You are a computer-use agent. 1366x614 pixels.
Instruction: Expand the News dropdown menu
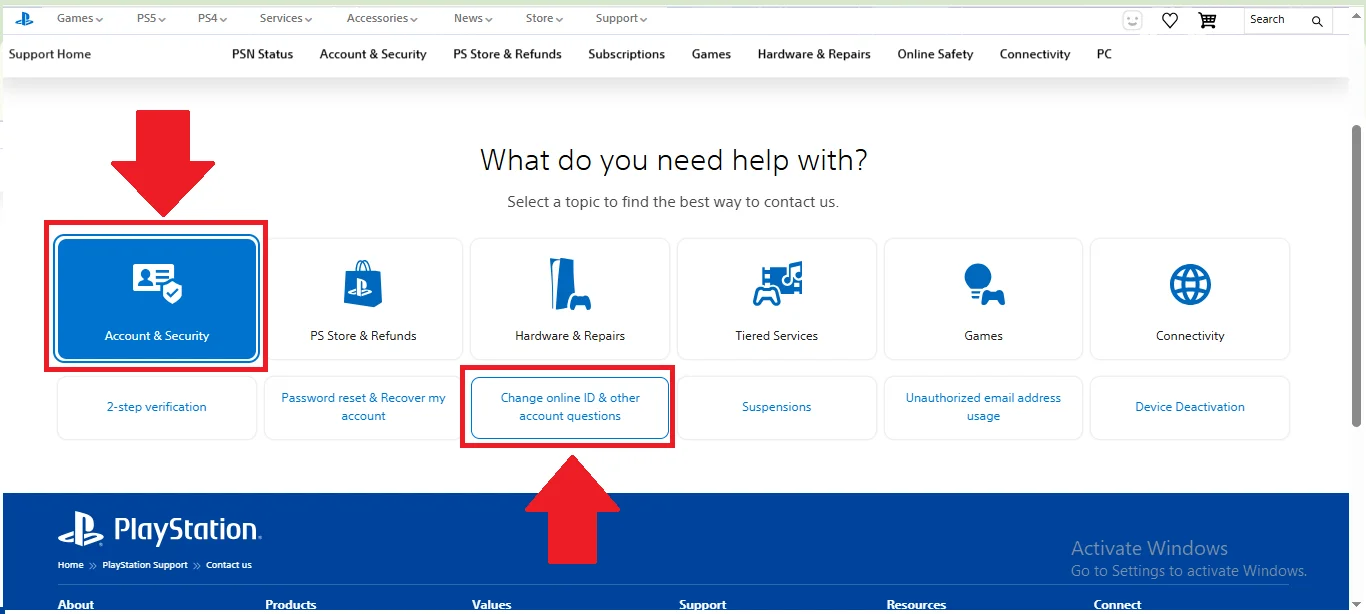(473, 19)
